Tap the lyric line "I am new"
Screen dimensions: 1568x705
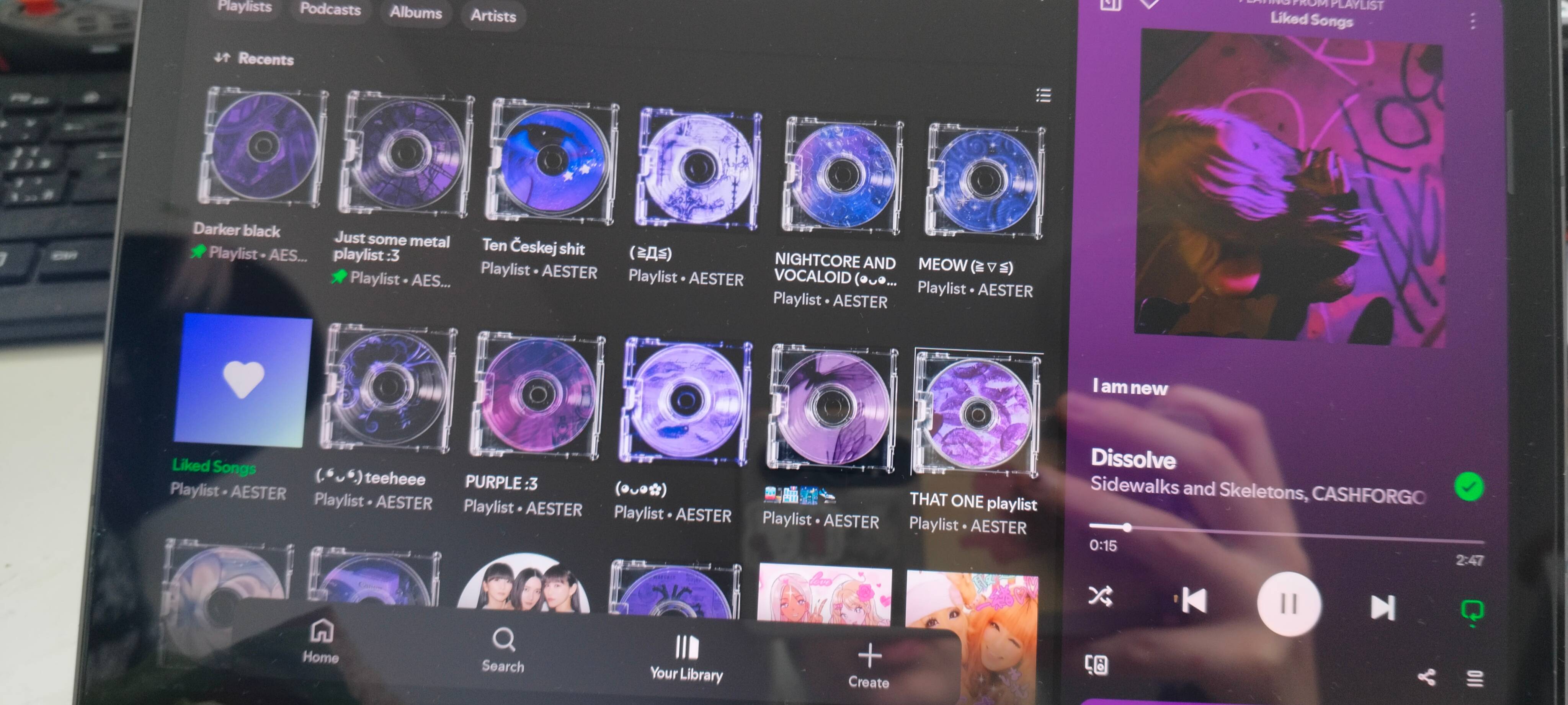pyautogui.click(x=1130, y=387)
